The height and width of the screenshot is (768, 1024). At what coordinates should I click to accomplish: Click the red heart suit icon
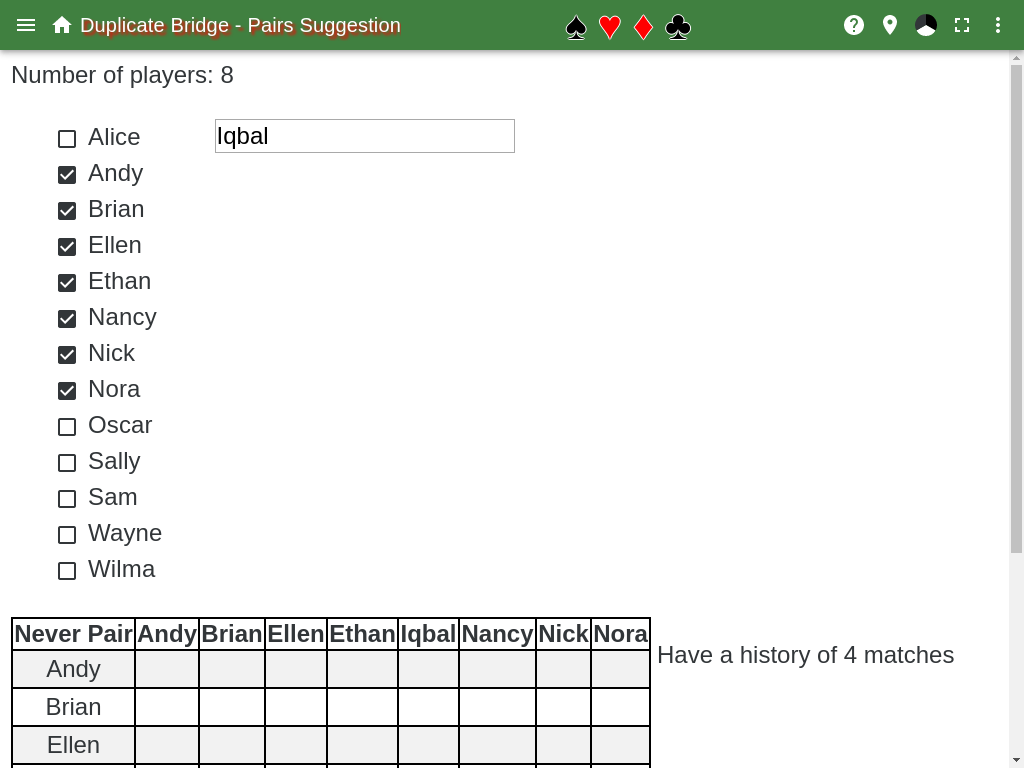[x=610, y=27]
